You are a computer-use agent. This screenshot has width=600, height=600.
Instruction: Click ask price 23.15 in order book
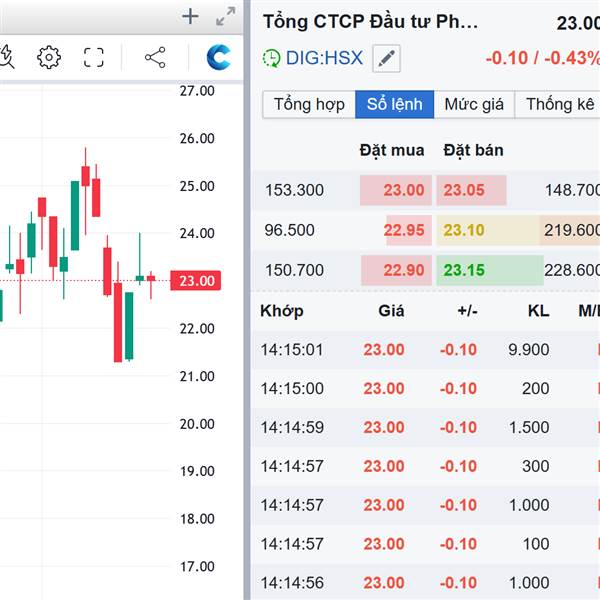pyautogui.click(x=464, y=270)
